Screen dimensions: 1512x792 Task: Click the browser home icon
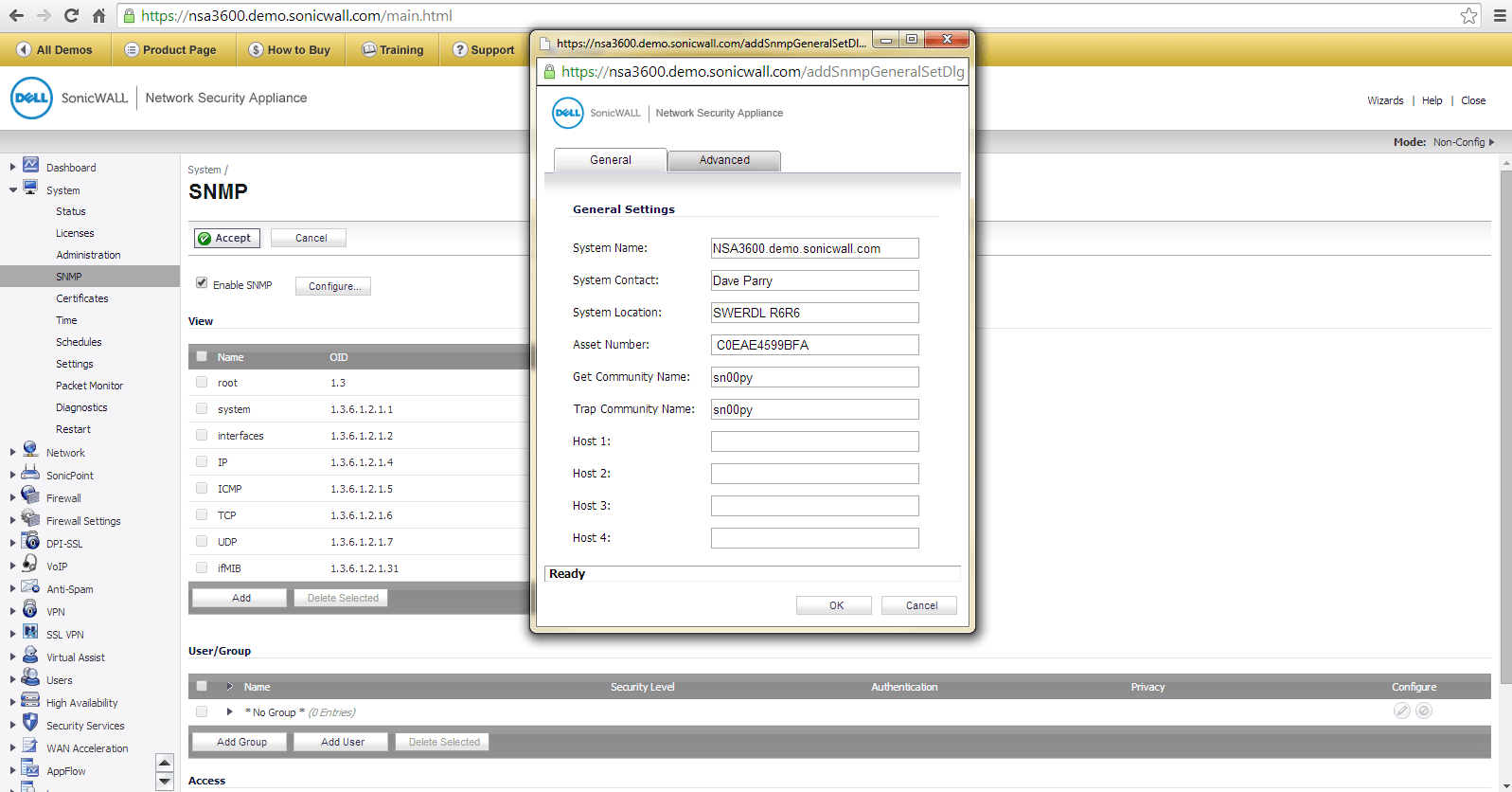(98, 15)
